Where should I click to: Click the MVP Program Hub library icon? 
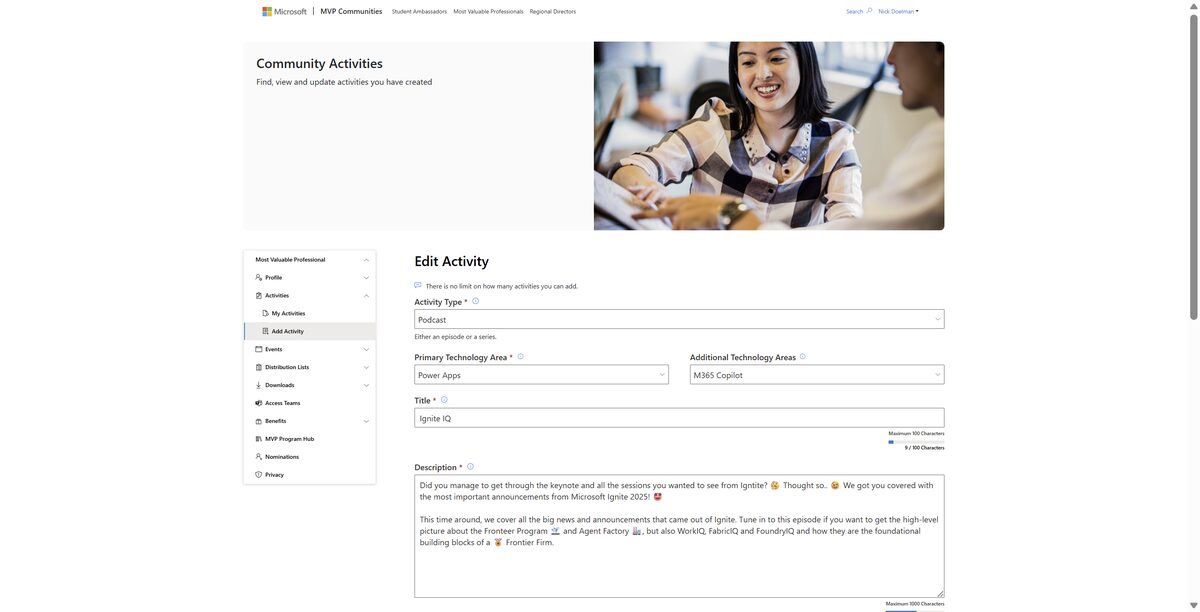point(259,439)
